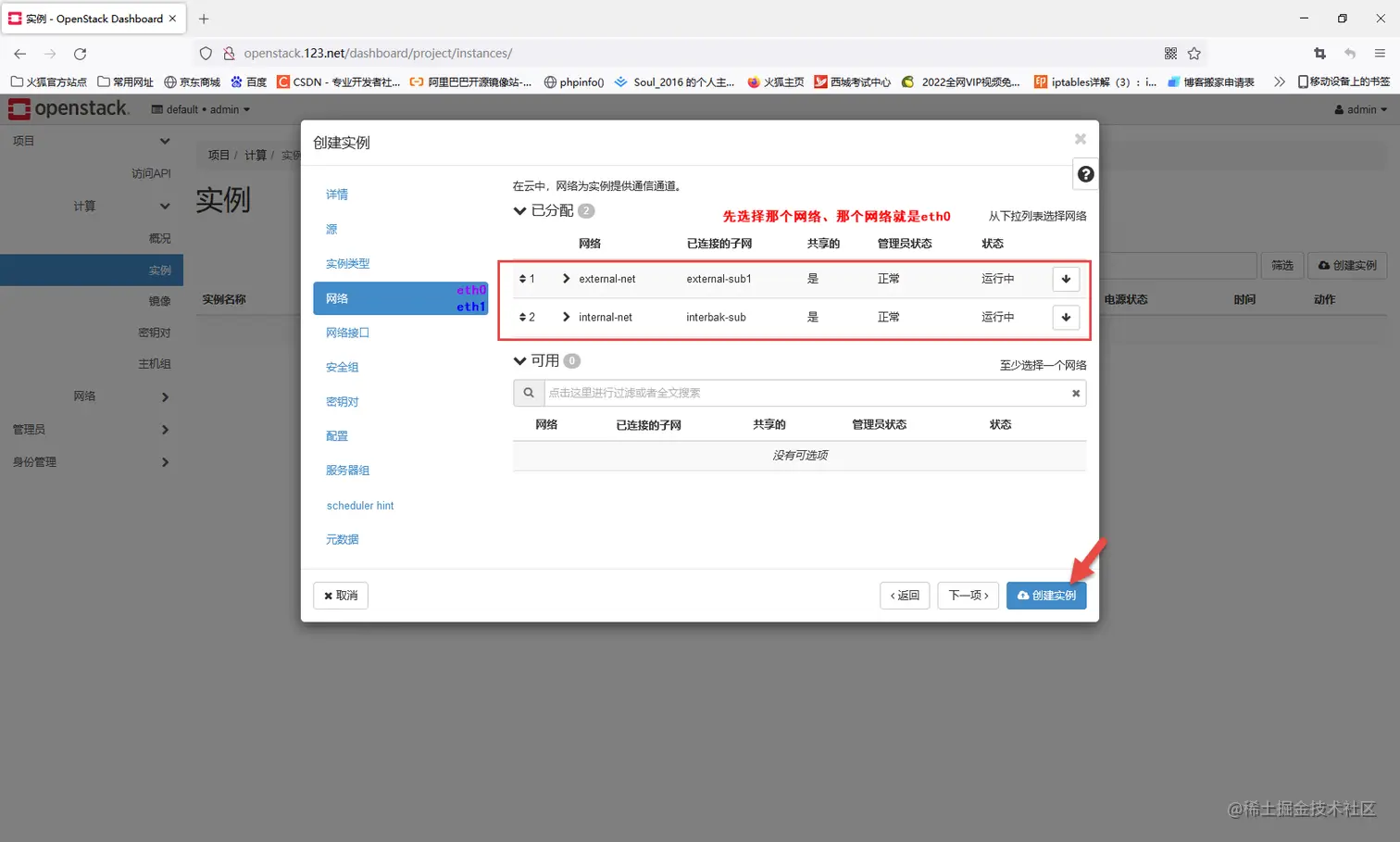1400x842 pixels.
Task: Open the help question mark in the dialog
Action: click(x=1084, y=173)
